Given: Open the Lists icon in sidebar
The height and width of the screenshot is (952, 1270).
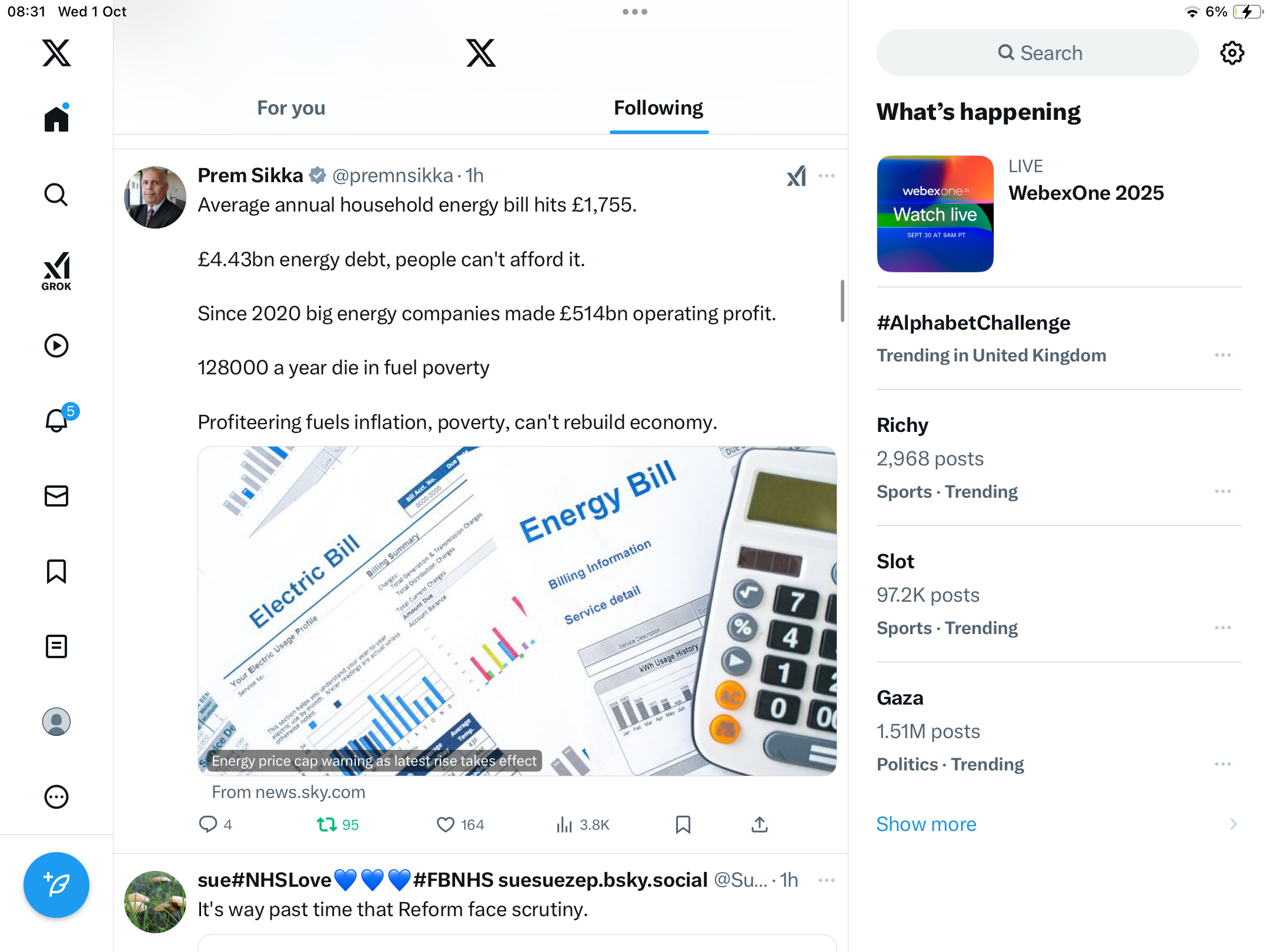Looking at the screenshot, I should click(56, 646).
